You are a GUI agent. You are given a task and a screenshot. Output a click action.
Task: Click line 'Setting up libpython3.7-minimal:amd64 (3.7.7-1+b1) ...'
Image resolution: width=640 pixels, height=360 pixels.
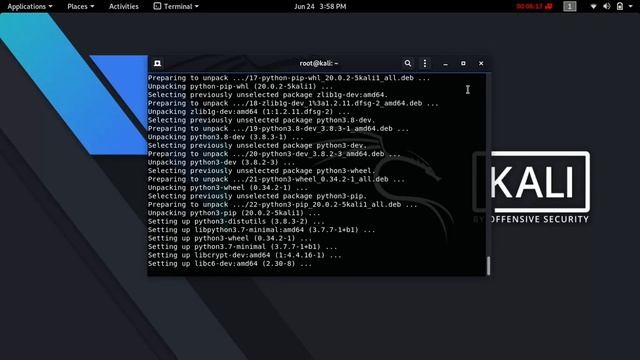coord(261,230)
